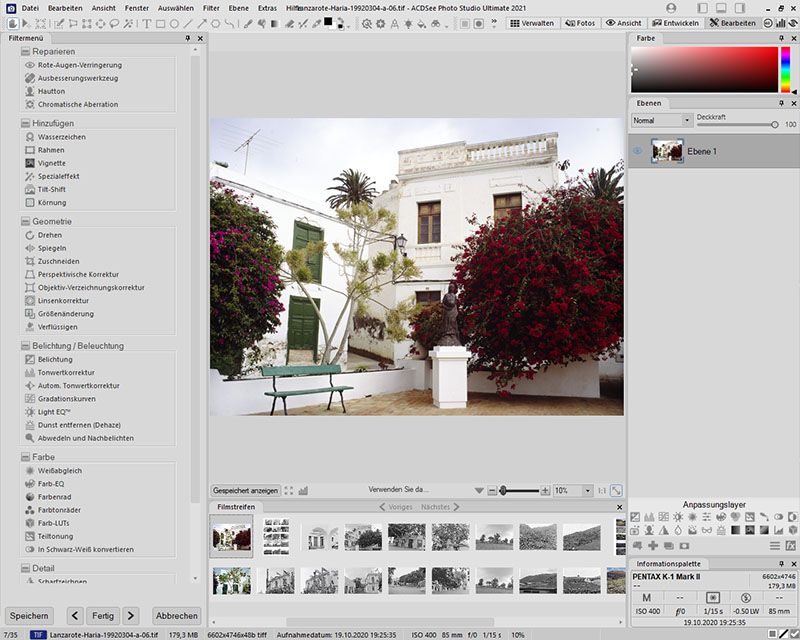Open the Weißabgleich white balance tool

click(x=60, y=470)
